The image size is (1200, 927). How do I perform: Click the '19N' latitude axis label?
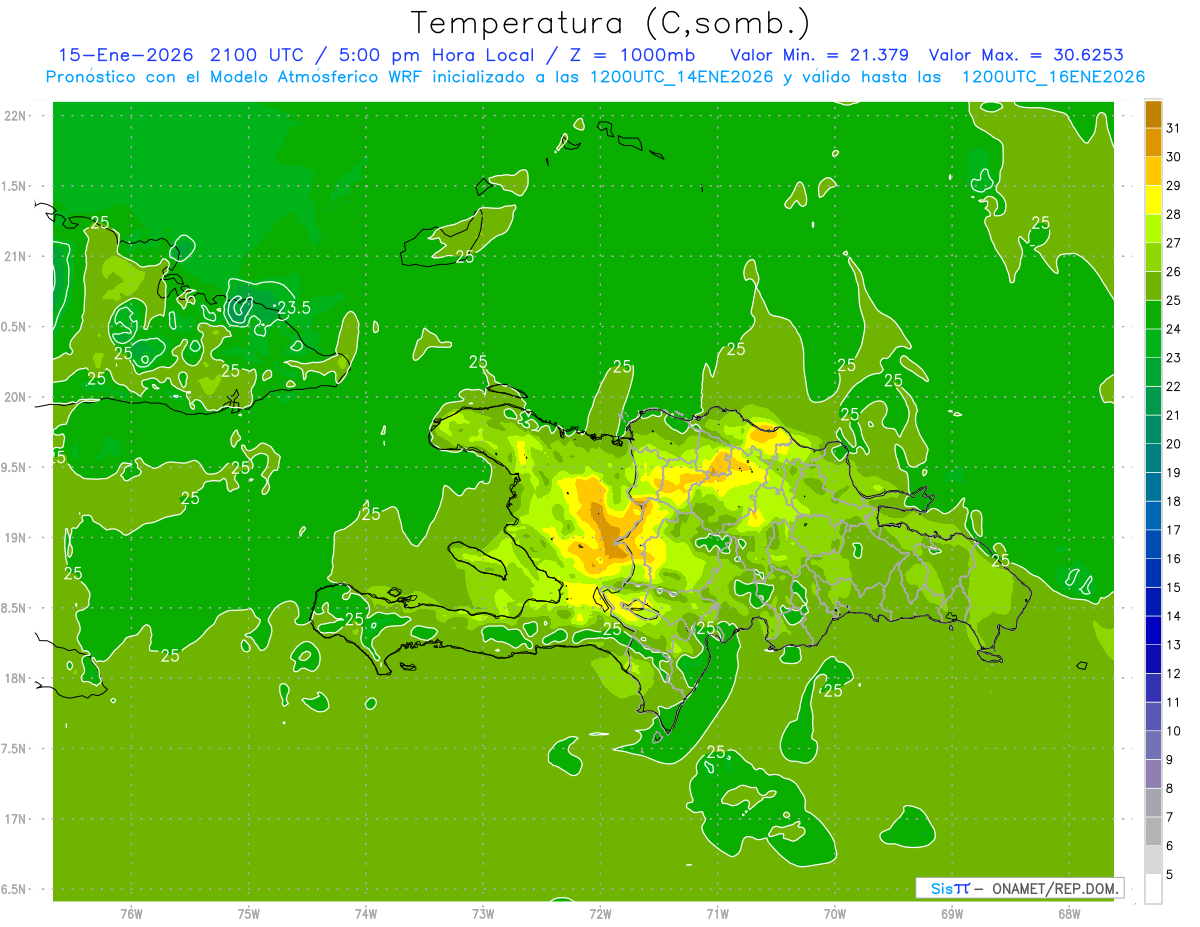(15, 537)
